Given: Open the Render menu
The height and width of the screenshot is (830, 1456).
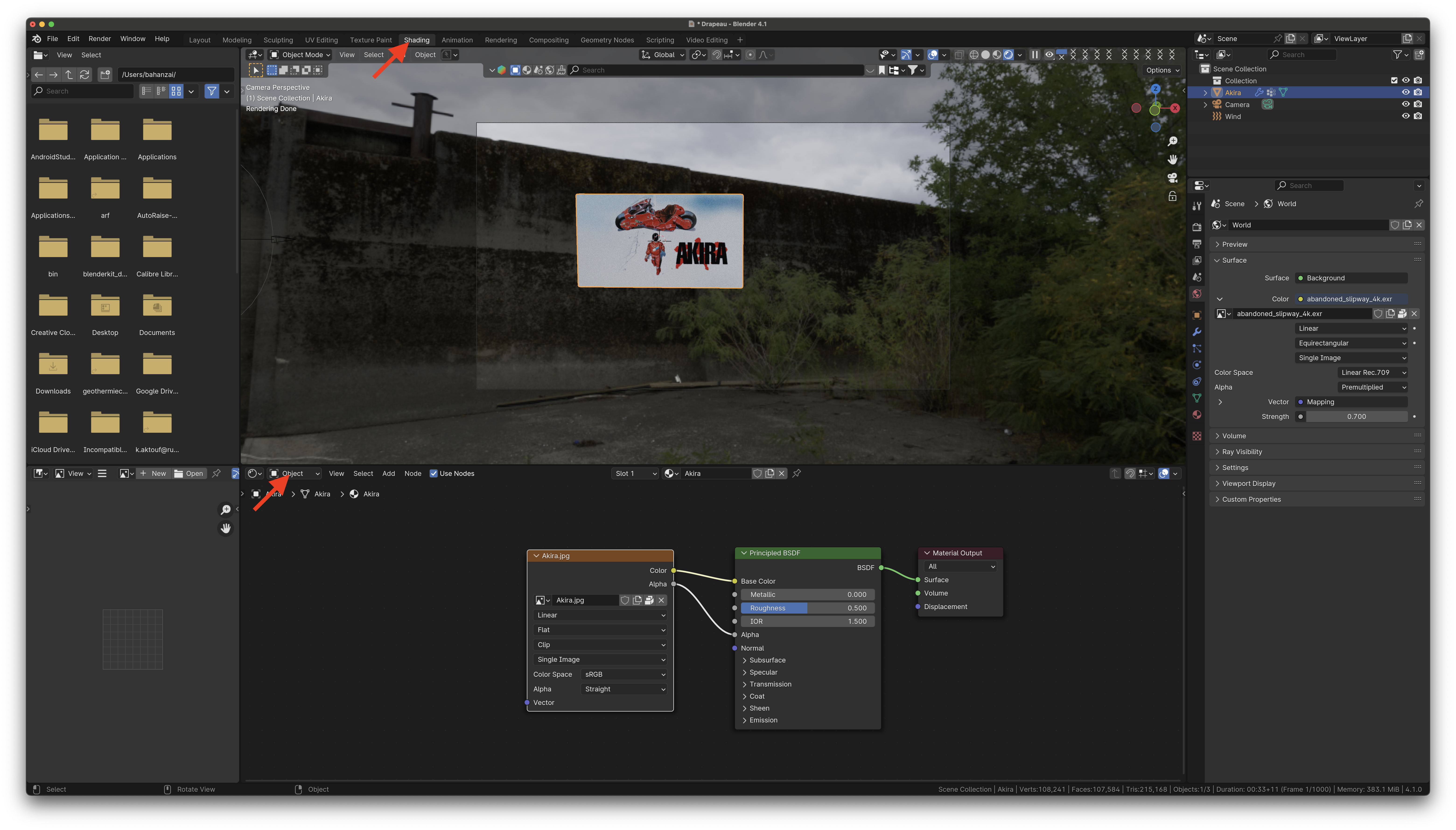Looking at the screenshot, I should pos(100,39).
